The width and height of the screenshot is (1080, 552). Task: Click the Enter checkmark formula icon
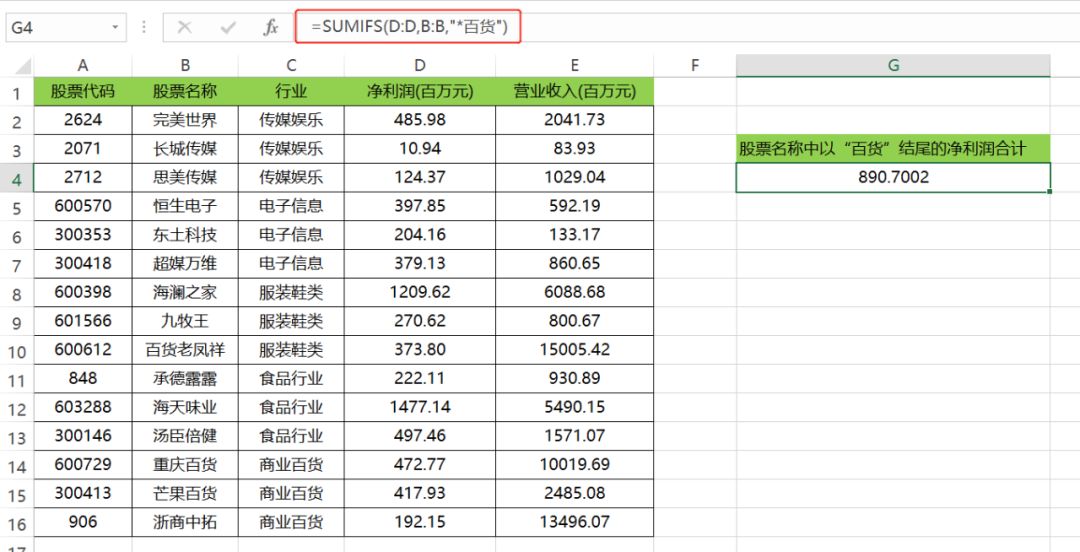pyautogui.click(x=228, y=28)
